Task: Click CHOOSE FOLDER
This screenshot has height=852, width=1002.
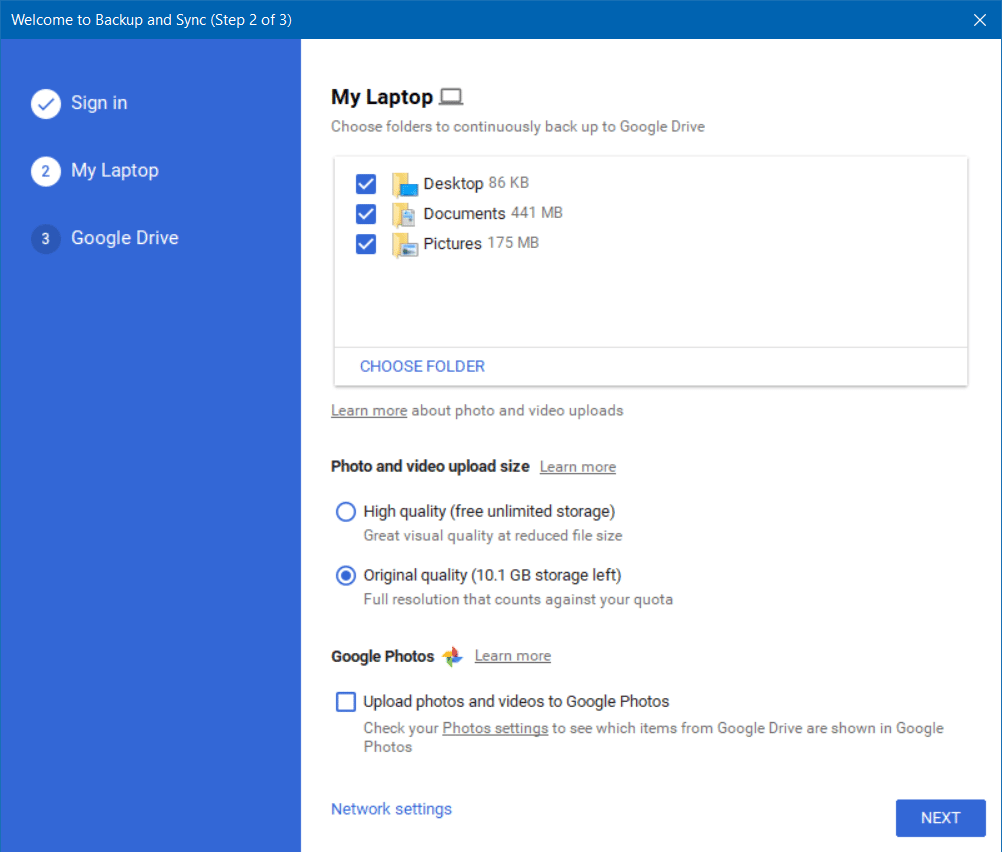Action: tap(422, 366)
